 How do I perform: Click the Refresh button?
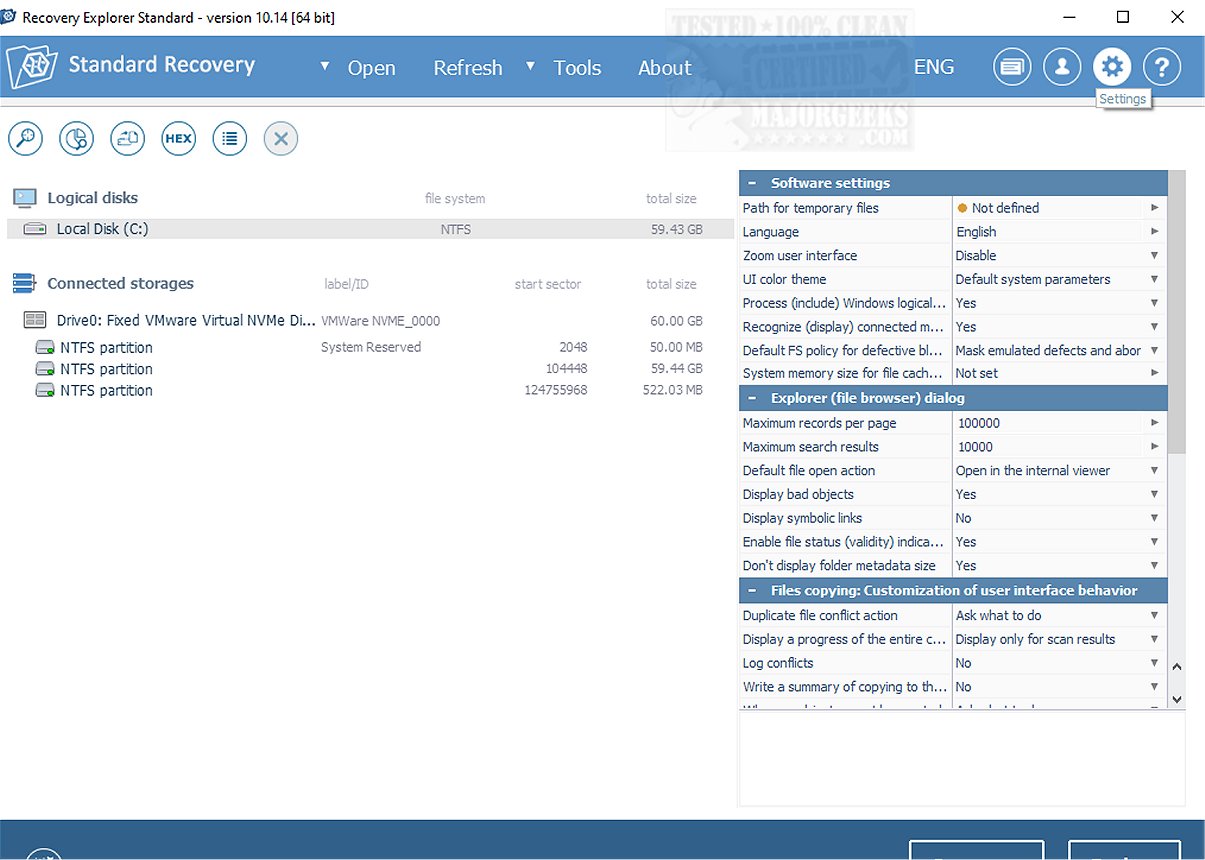pyautogui.click(x=467, y=68)
